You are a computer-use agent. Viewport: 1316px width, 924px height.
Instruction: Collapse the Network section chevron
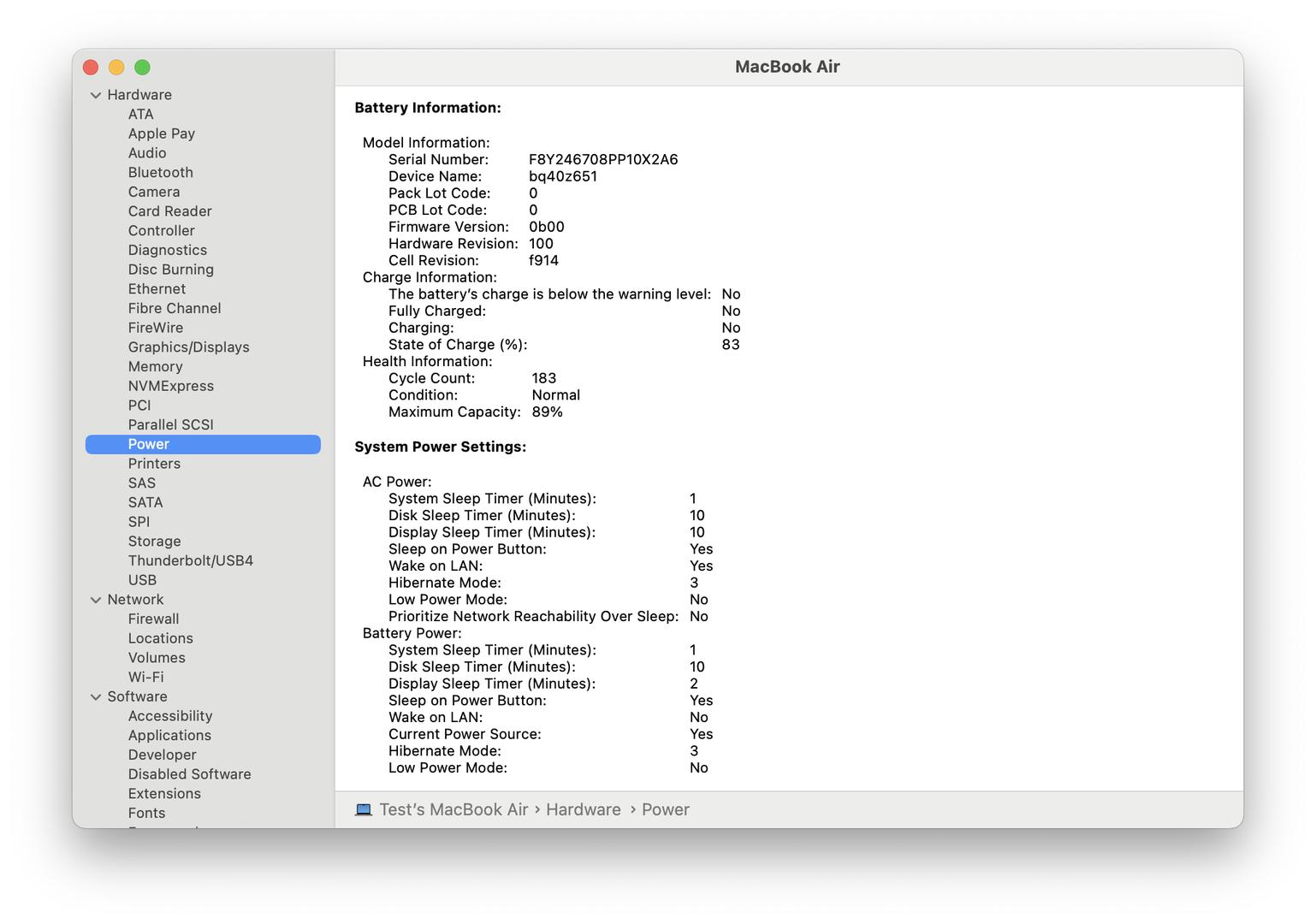[x=96, y=600]
